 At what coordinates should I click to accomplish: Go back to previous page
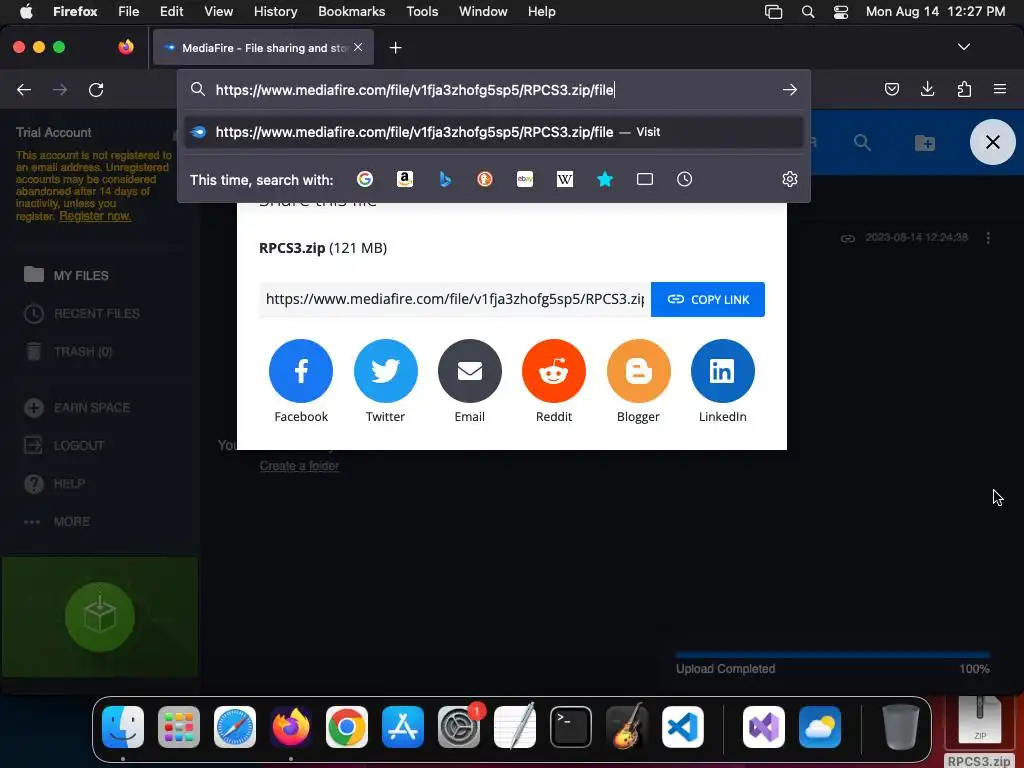coord(24,89)
